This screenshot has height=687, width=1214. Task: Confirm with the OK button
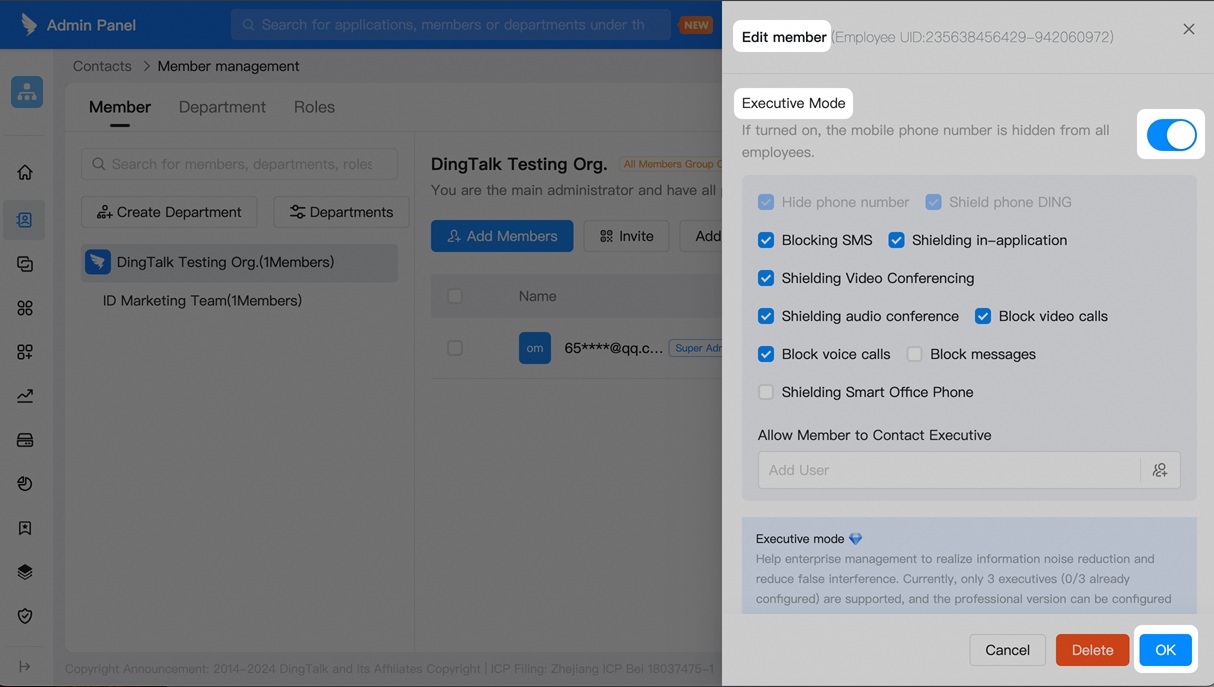1165,650
